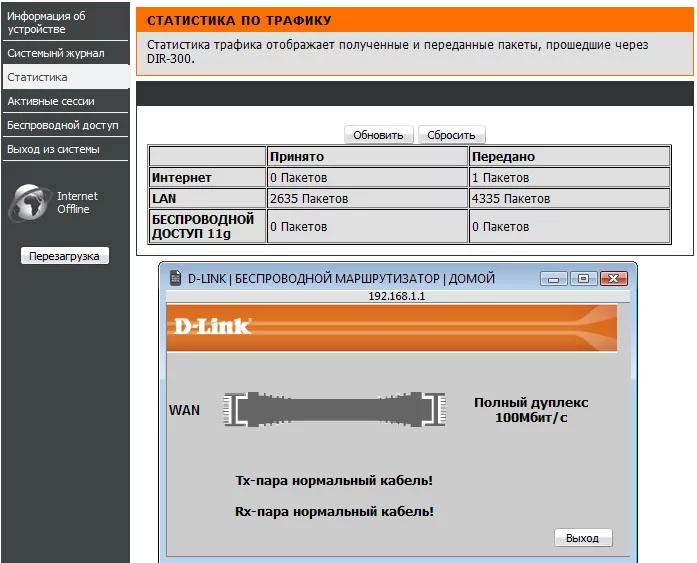Click the БЕСПРОВОДНОЙ ДОСТУП 11g row label
The height and width of the screenshot is (563, 697).
tap(207, 226)
